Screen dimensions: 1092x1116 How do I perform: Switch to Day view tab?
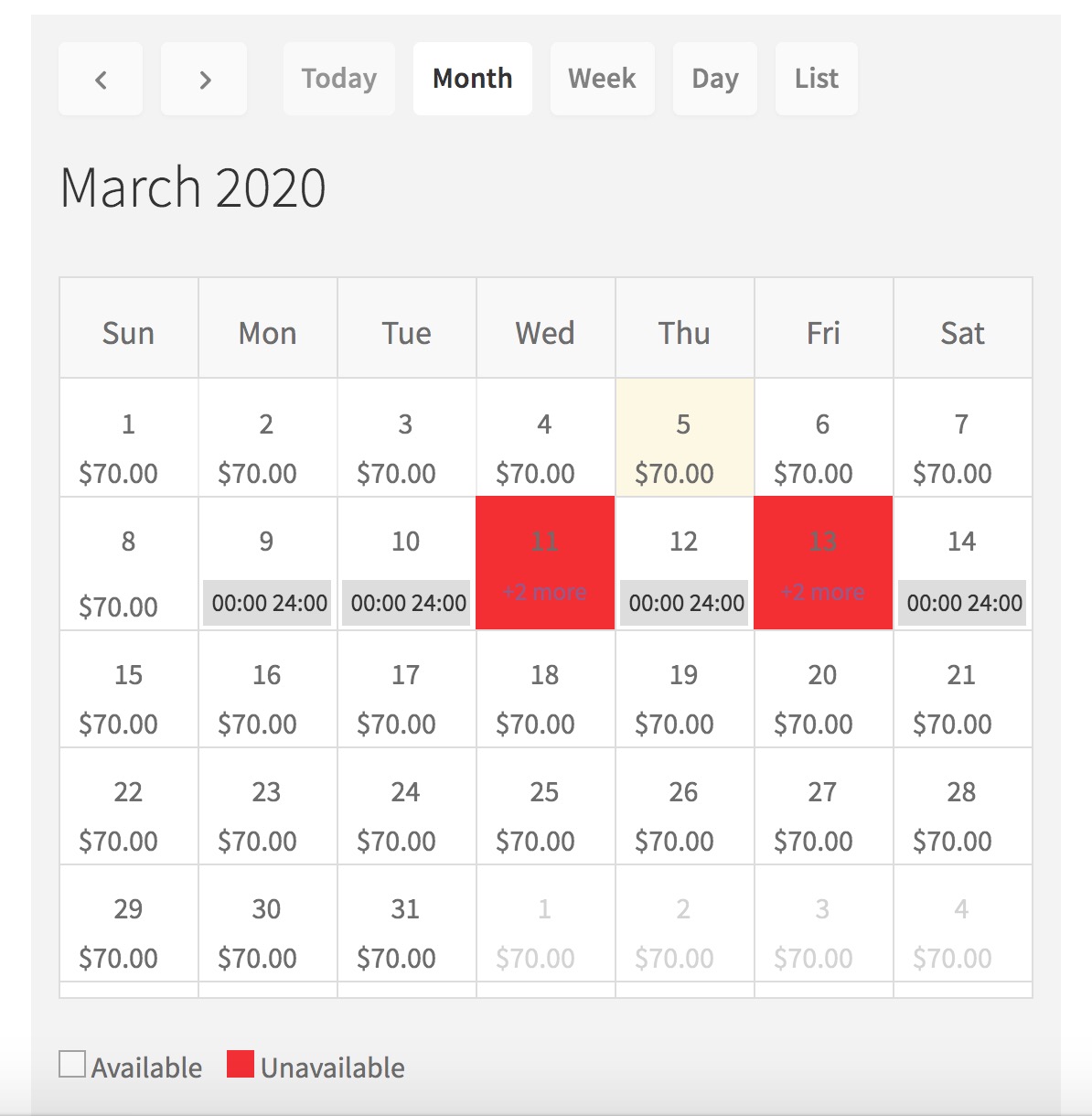click(x=714, y=80)
